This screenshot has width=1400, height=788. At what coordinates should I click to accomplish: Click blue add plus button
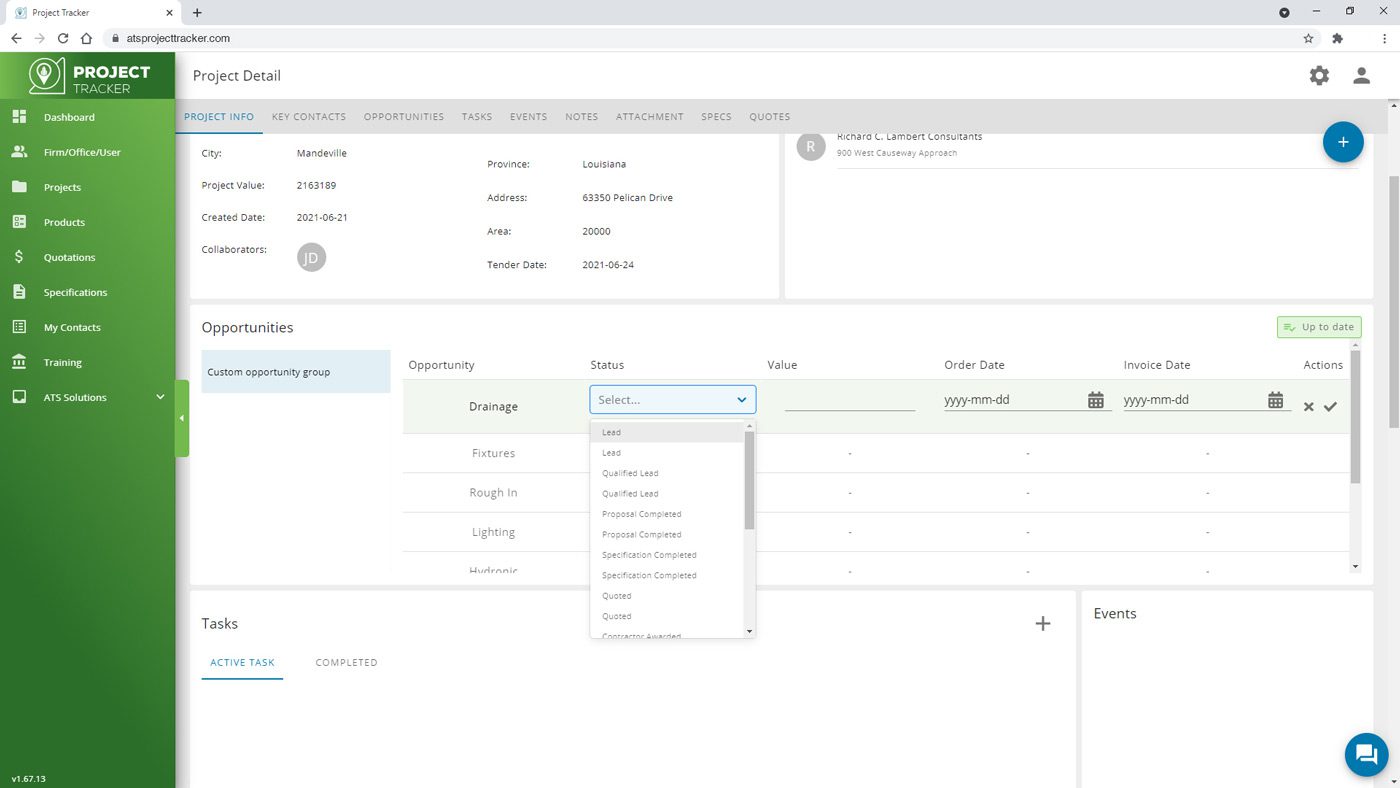(x=1343, y=142)
